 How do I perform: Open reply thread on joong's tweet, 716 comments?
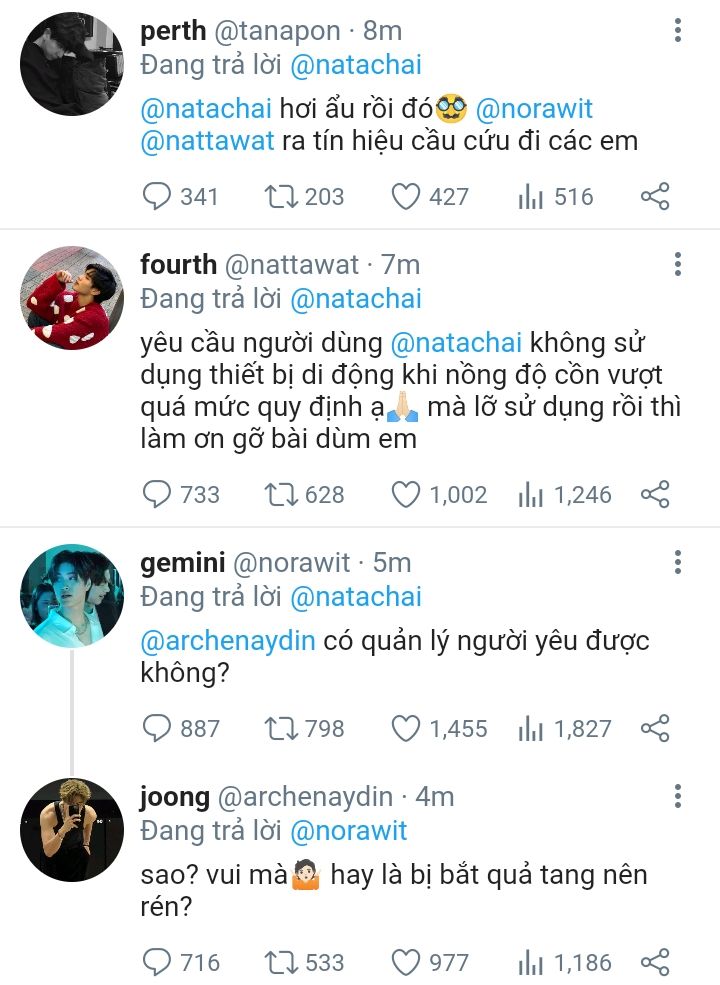(156, 962)
